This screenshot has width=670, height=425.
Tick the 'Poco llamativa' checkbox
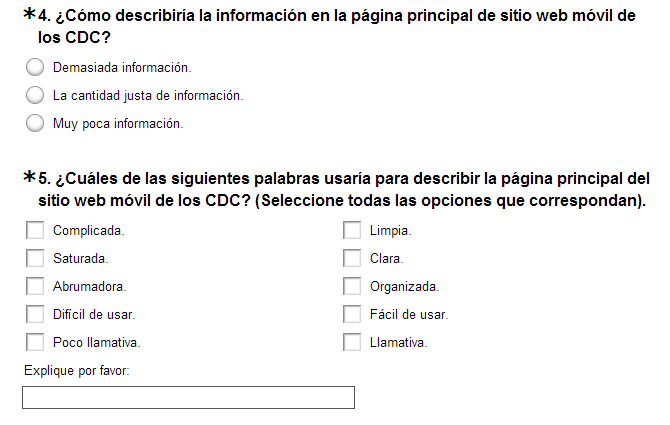[x=35, y=343]
